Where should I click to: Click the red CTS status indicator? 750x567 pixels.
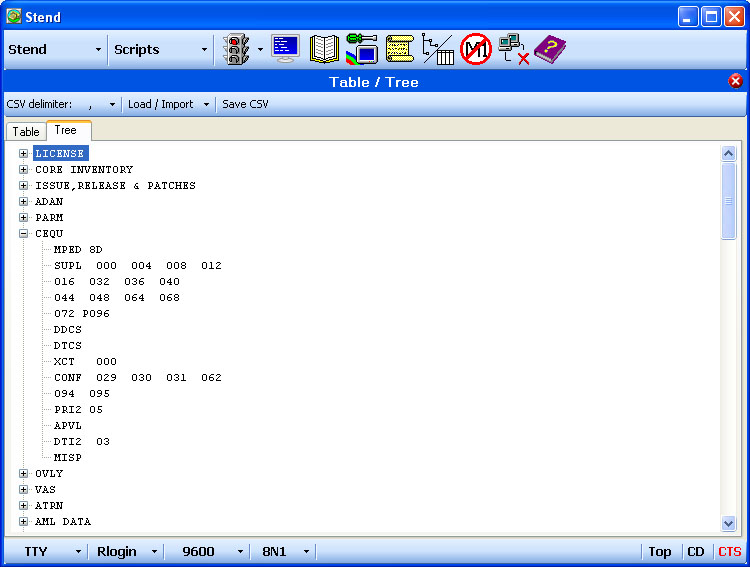729,552
